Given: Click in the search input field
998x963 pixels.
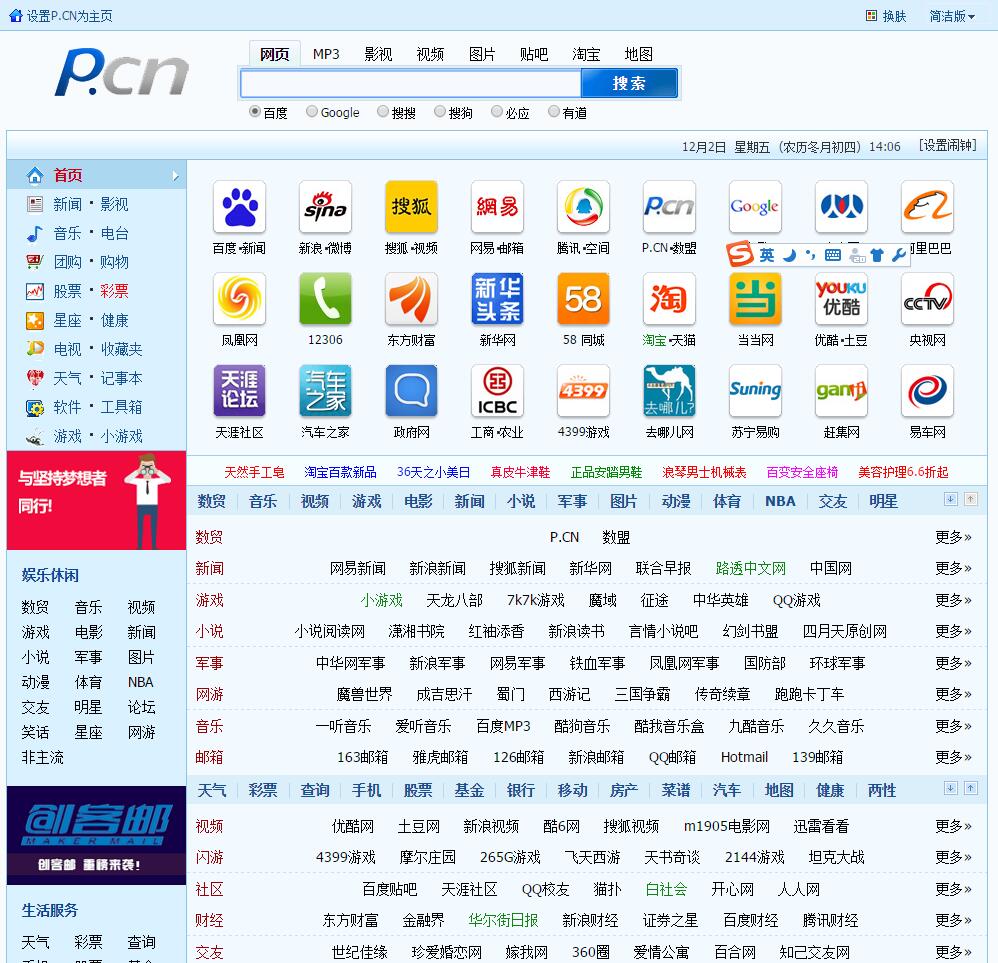Looking at the screenshot, I should click(411, 83).
